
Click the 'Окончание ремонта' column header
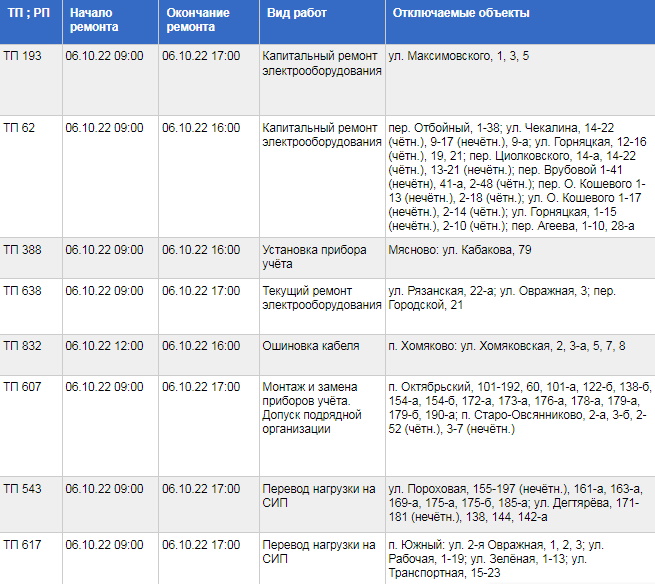point(198,20)
